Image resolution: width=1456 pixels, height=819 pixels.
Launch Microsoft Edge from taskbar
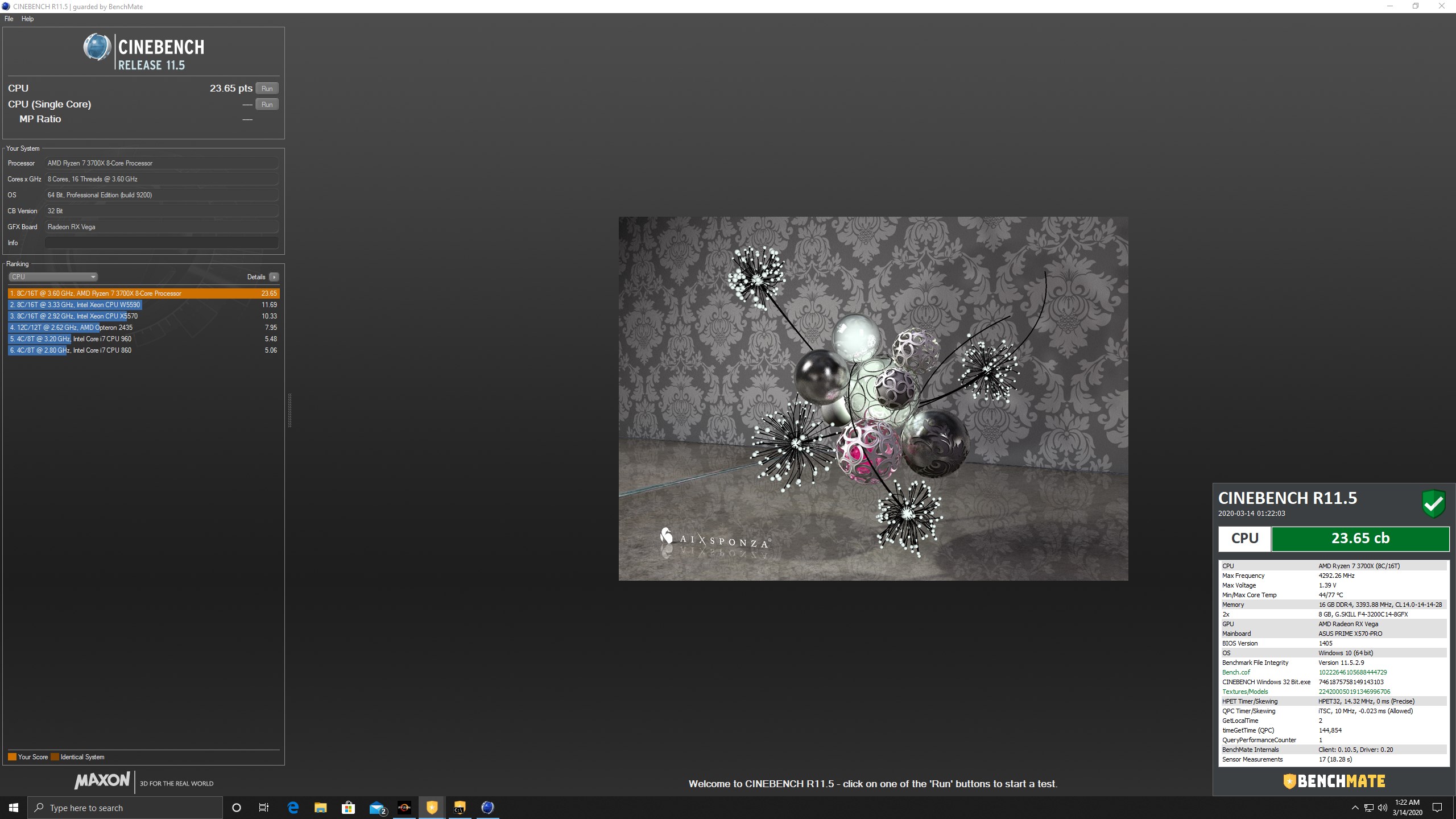click(x=293, y=808)
